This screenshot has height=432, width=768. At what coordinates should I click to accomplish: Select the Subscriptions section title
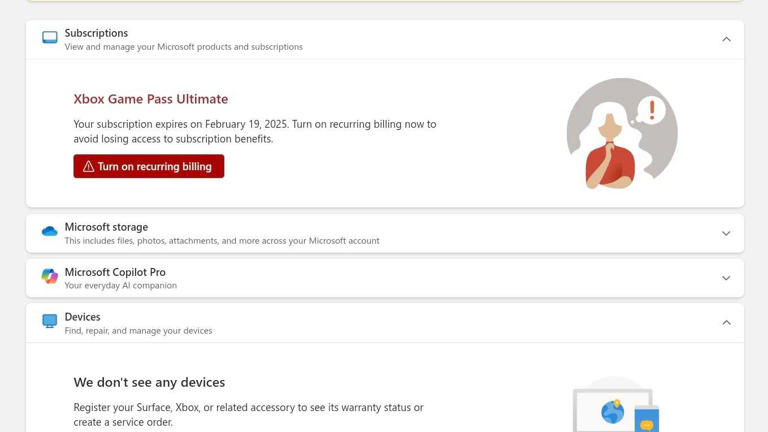tap(96, 33)
